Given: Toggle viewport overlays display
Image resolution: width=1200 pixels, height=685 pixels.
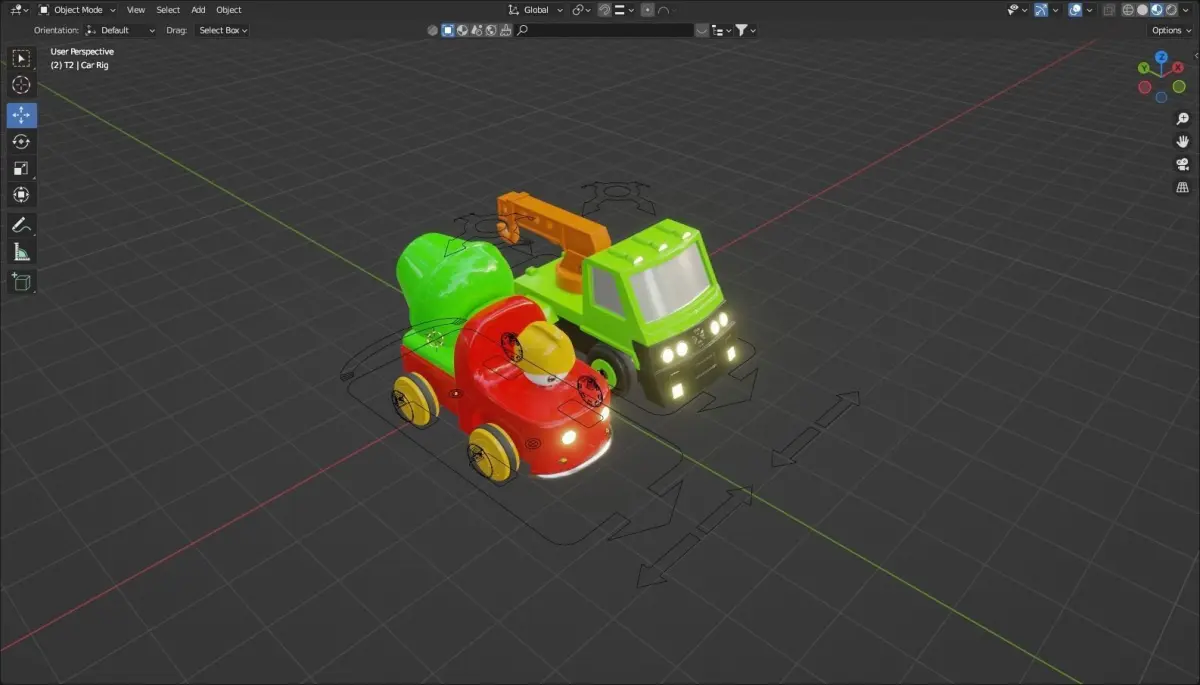Looking at the screenshot, I should pos(1075,10).
